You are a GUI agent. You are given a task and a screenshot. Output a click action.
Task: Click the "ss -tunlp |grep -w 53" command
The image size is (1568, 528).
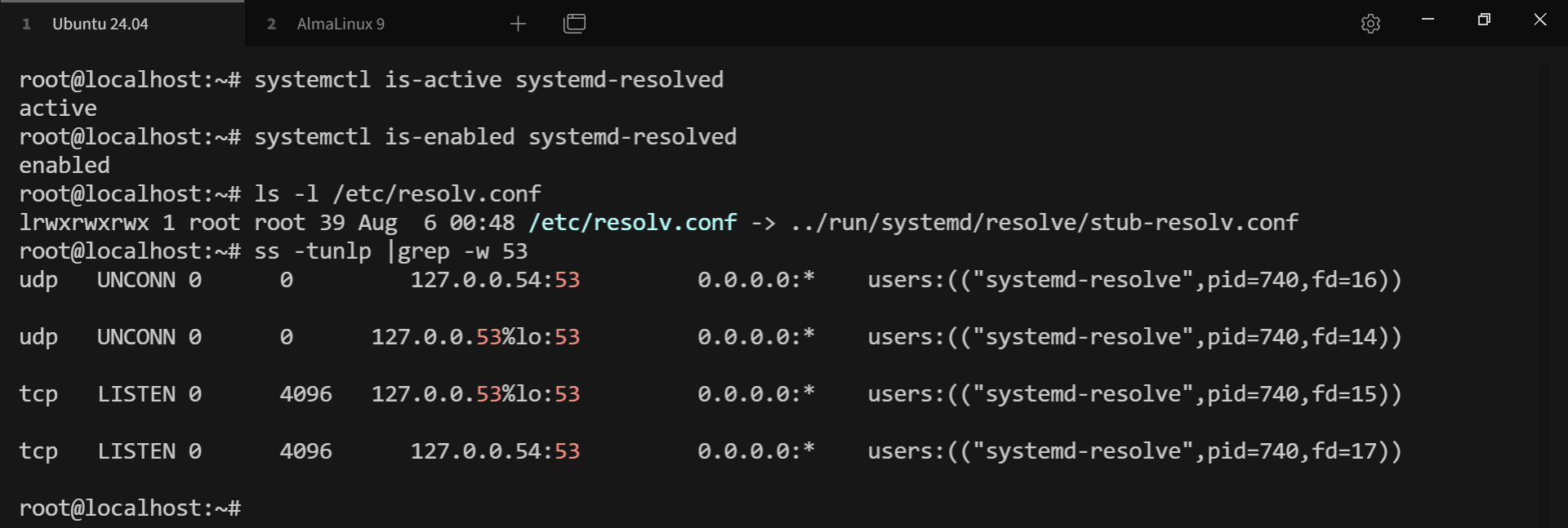390,251
